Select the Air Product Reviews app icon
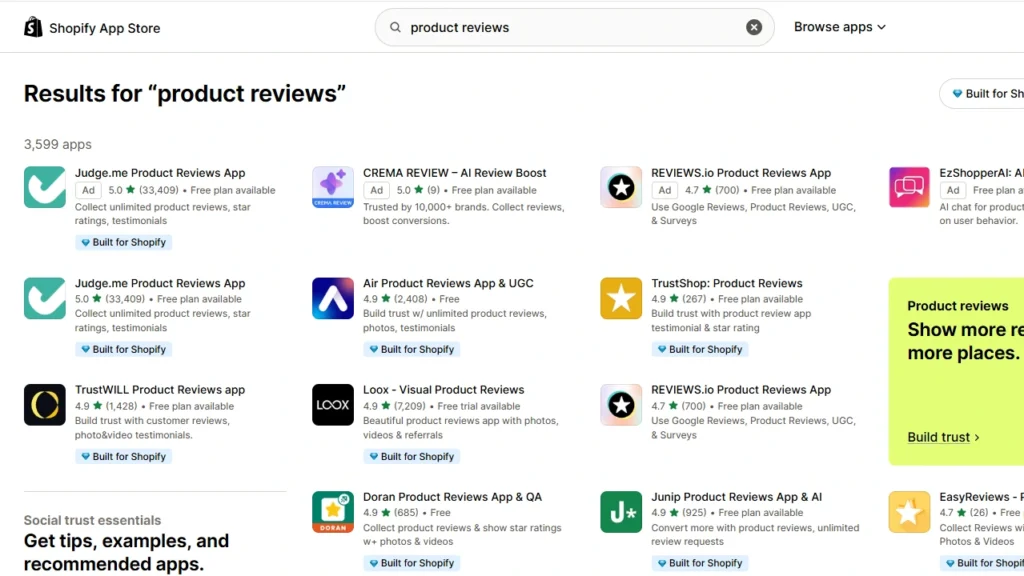Viewport: 1024px width, 576px height. point(332,298)
